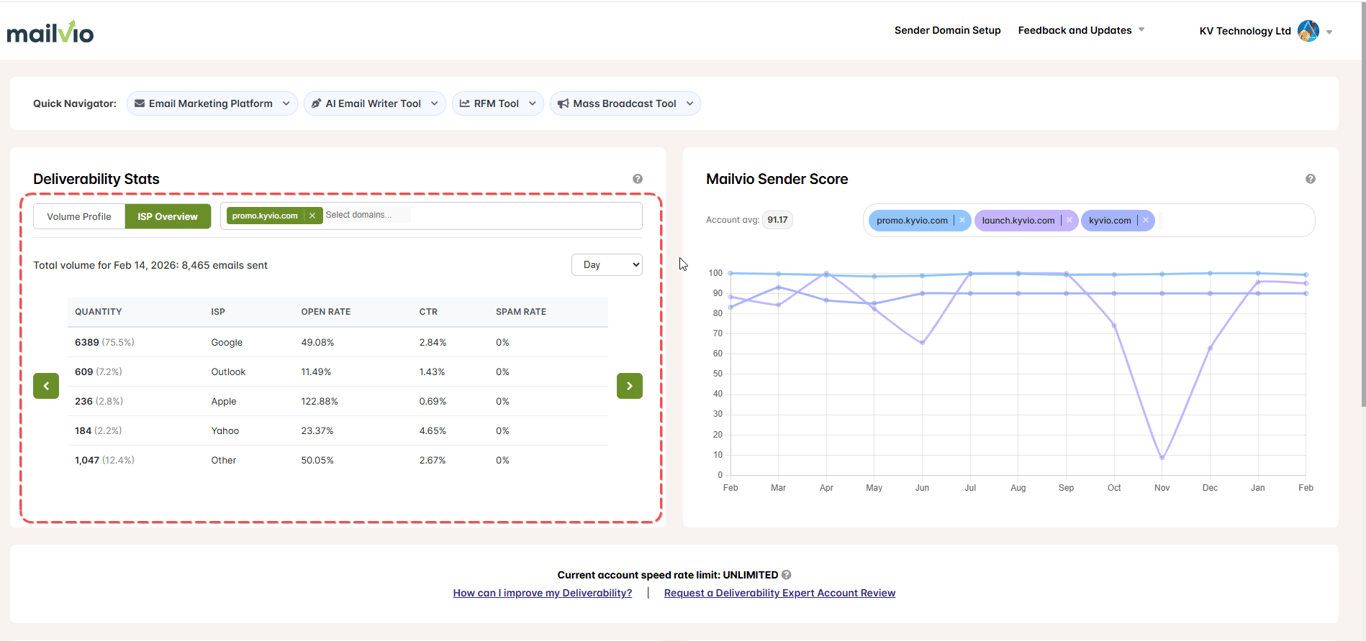The width and height of the screenshot is (1366, 641).
Task: Sort by QUANTITY column header
Action: [98, 312]
